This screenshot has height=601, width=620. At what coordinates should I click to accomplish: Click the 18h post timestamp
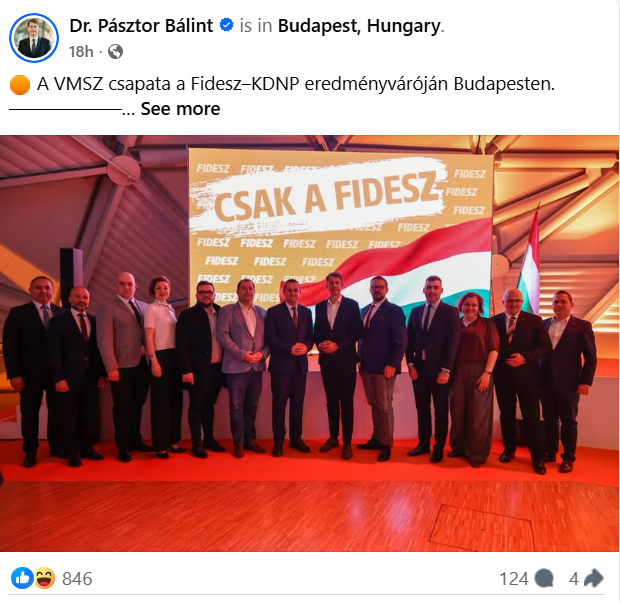tap(81, 52)
